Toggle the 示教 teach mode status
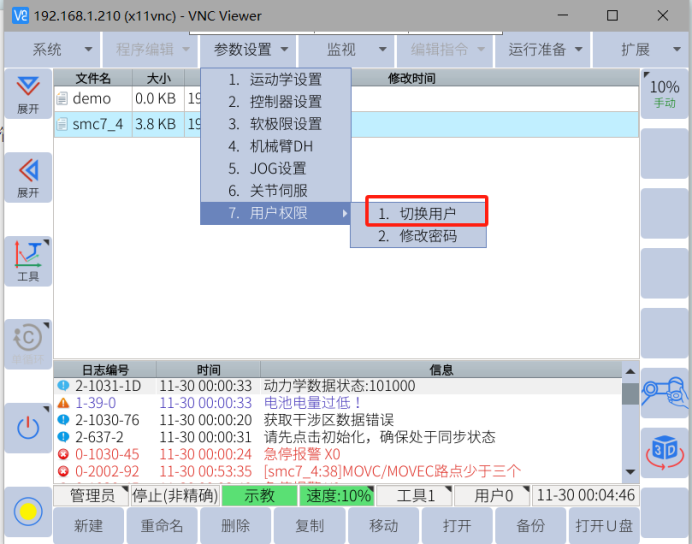This screenshot has width=692, height=544. pyautogui.click(x=259, y=495)
